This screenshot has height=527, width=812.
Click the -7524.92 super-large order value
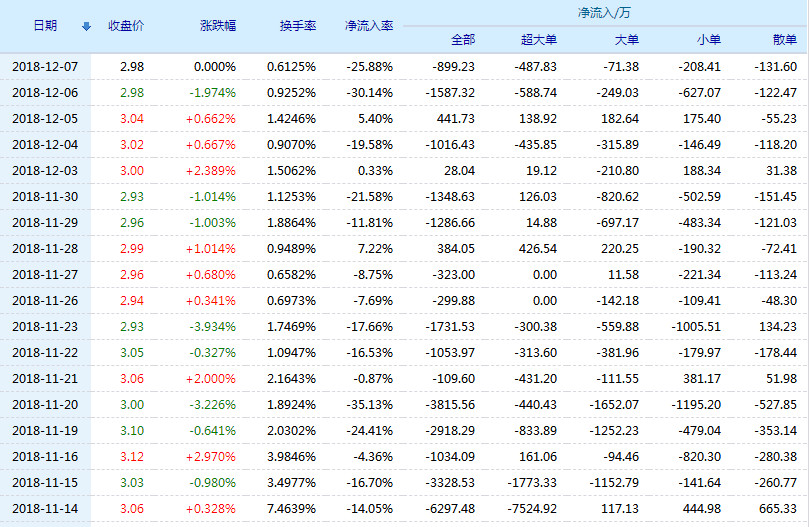[530, 509]
